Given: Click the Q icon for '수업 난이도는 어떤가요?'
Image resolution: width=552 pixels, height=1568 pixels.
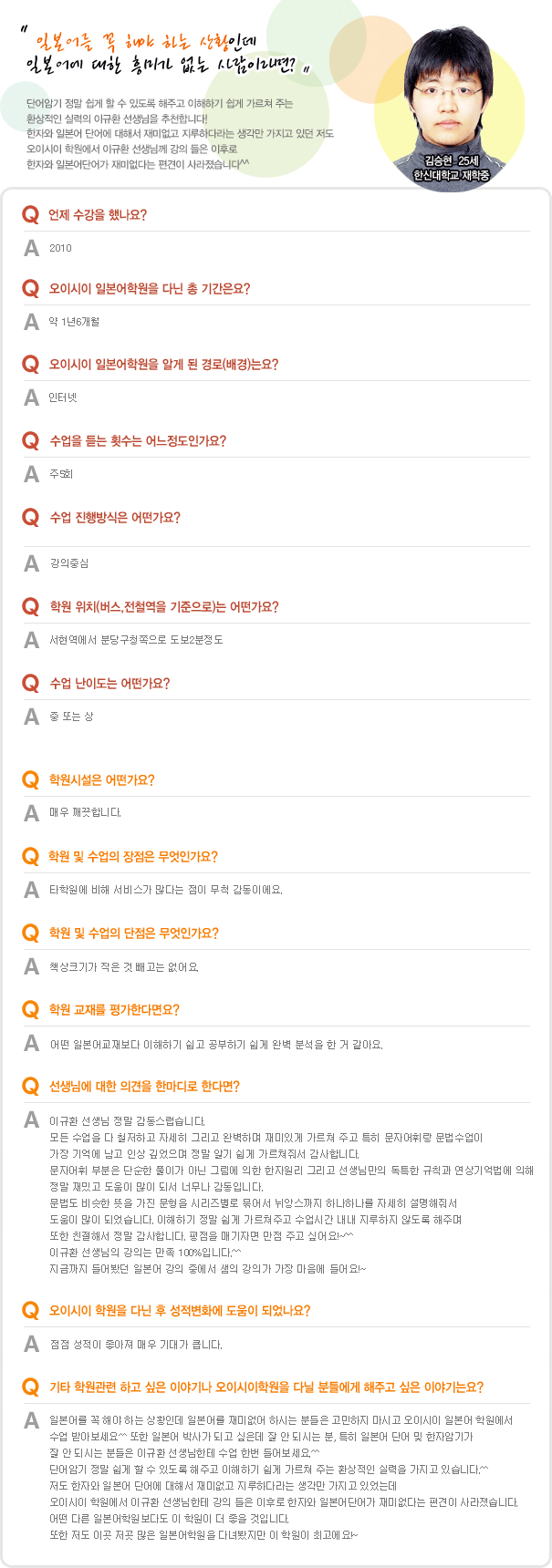Looking at the screenshot, I should pyautogui.click(x=31, y=684).
